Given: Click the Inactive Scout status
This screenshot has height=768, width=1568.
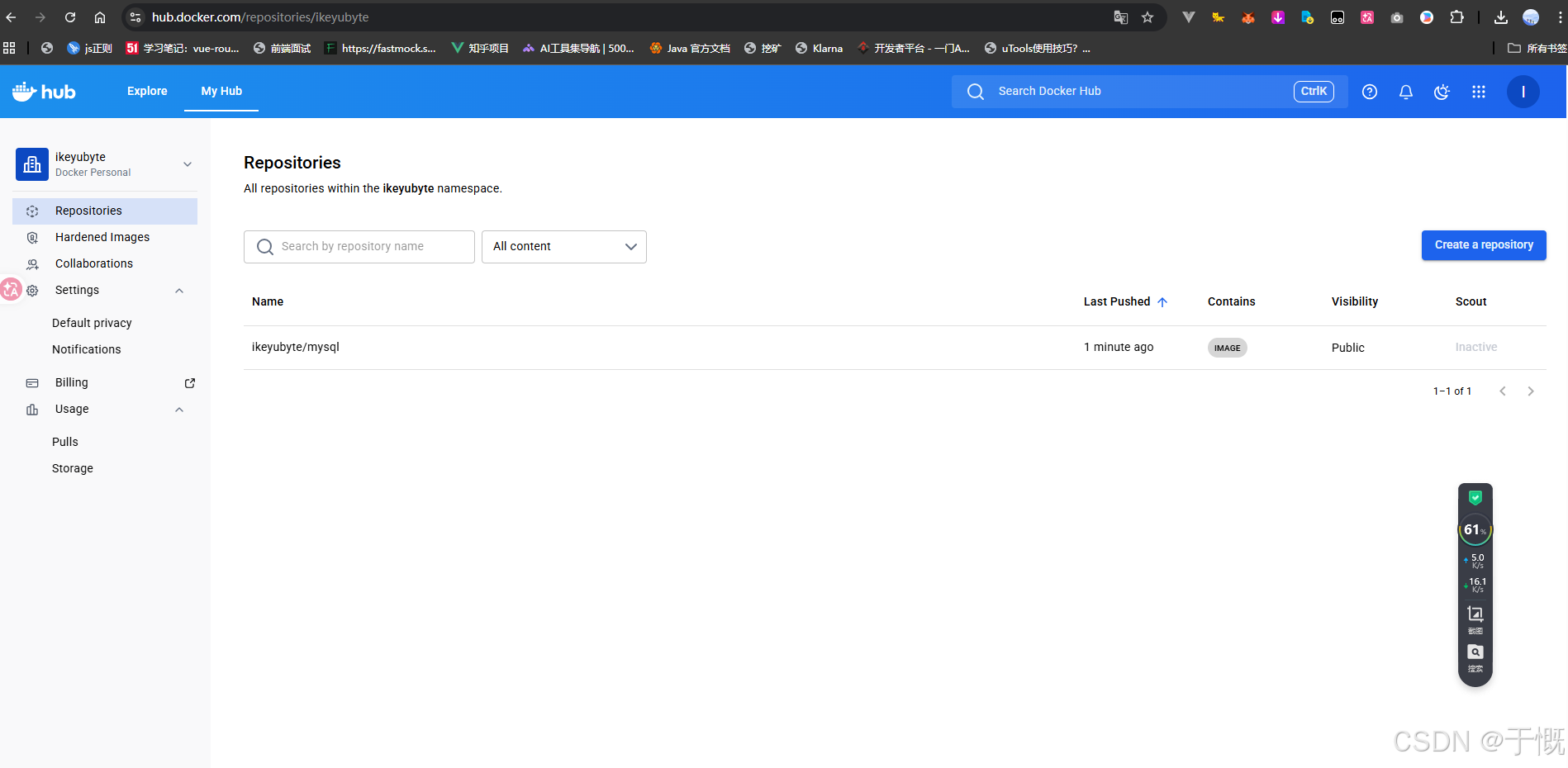Looking at the screenshot, I should point(1476,348).
